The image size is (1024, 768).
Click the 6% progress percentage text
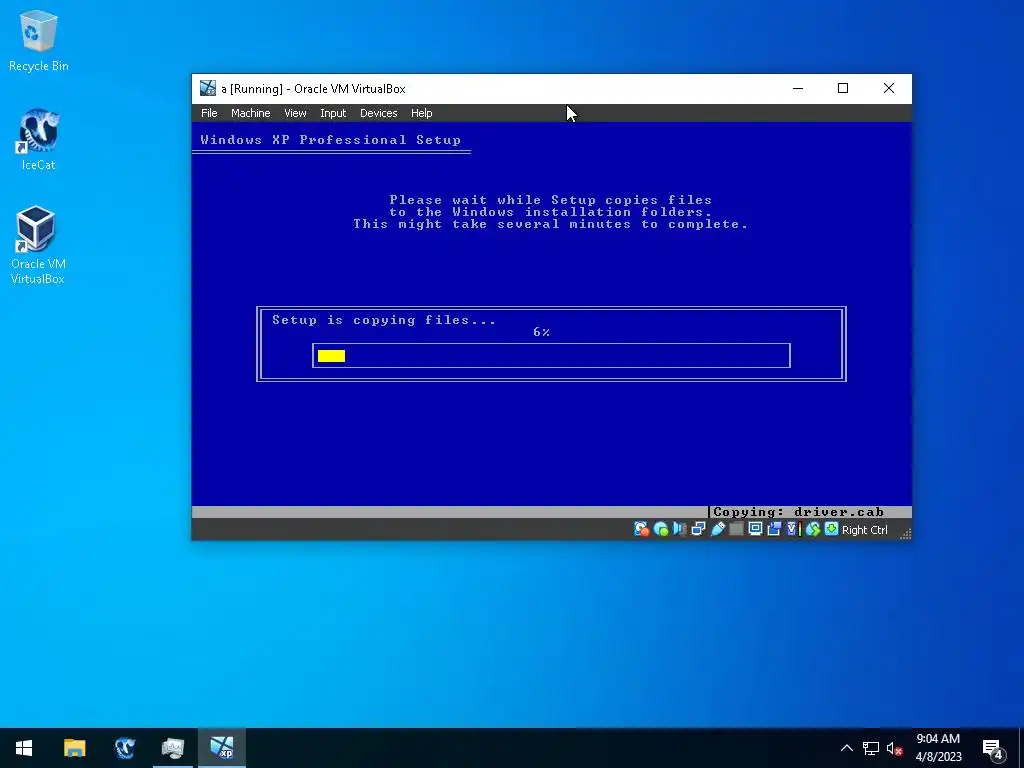(541, 332)
